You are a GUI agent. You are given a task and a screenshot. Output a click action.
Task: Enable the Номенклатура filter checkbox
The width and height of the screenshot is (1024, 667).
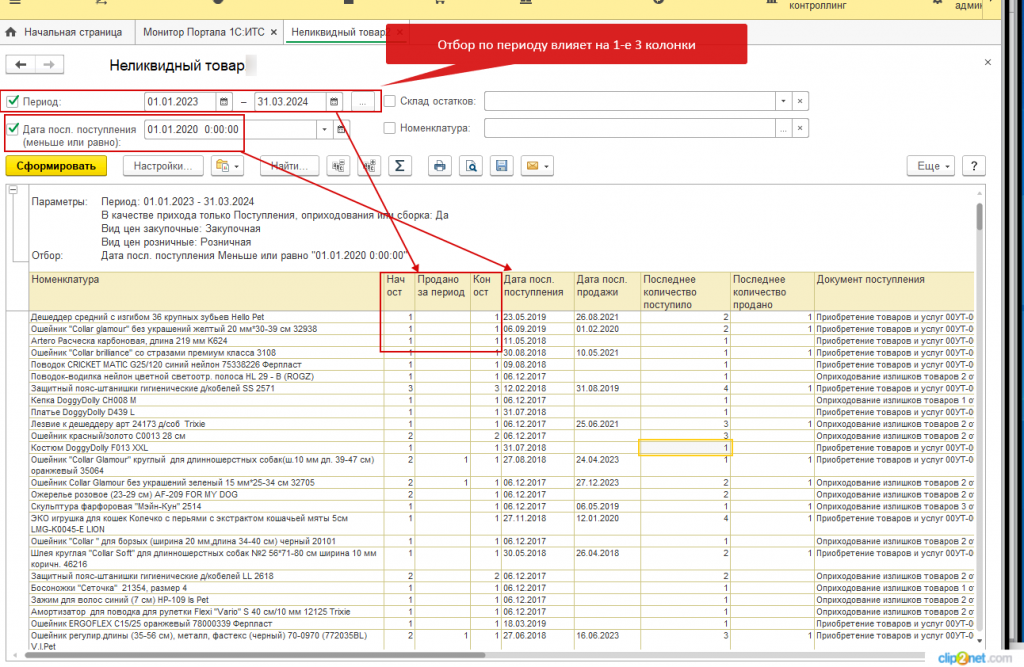(x=390, y=128)
